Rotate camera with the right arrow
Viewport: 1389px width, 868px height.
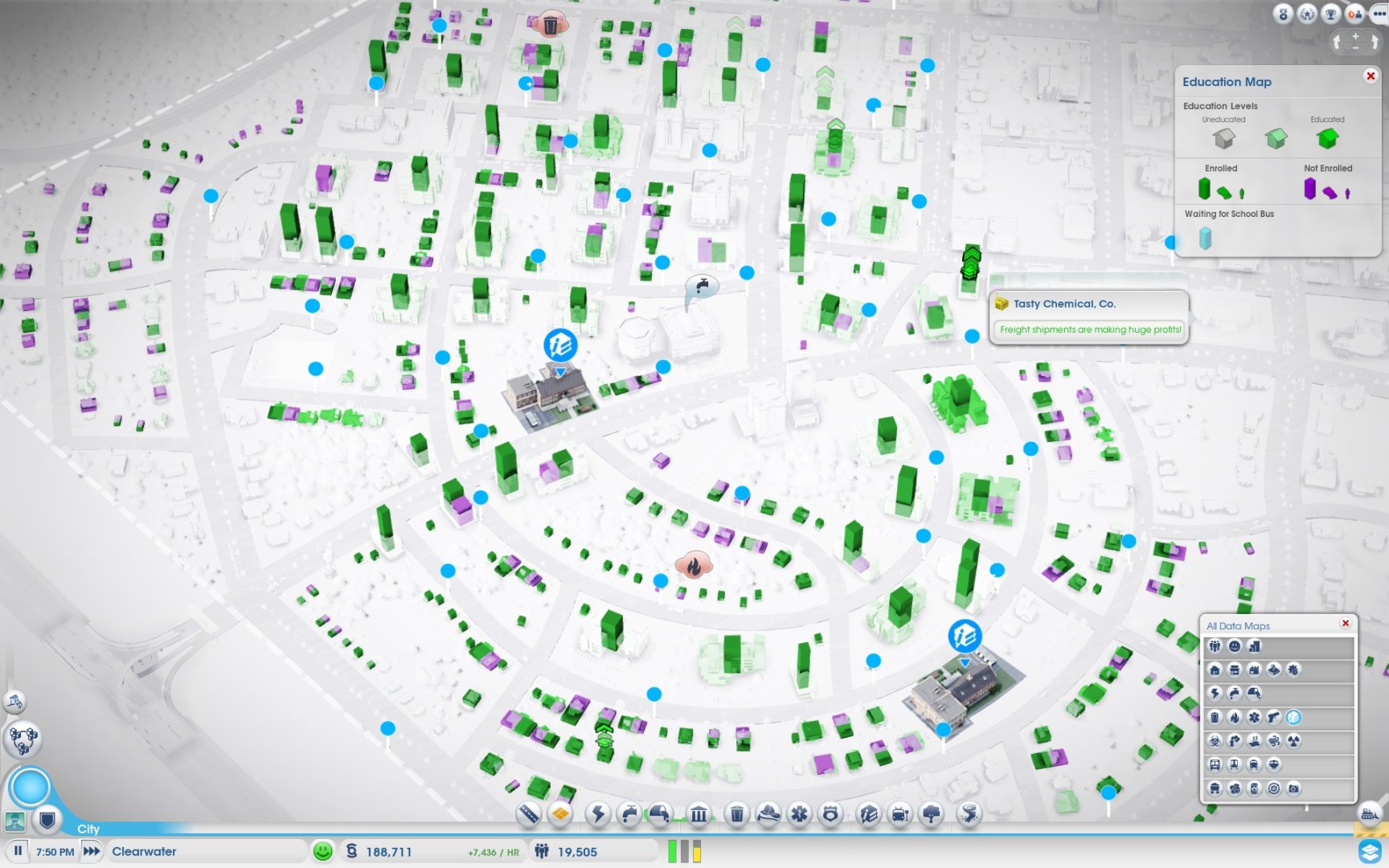(1375, 42)
